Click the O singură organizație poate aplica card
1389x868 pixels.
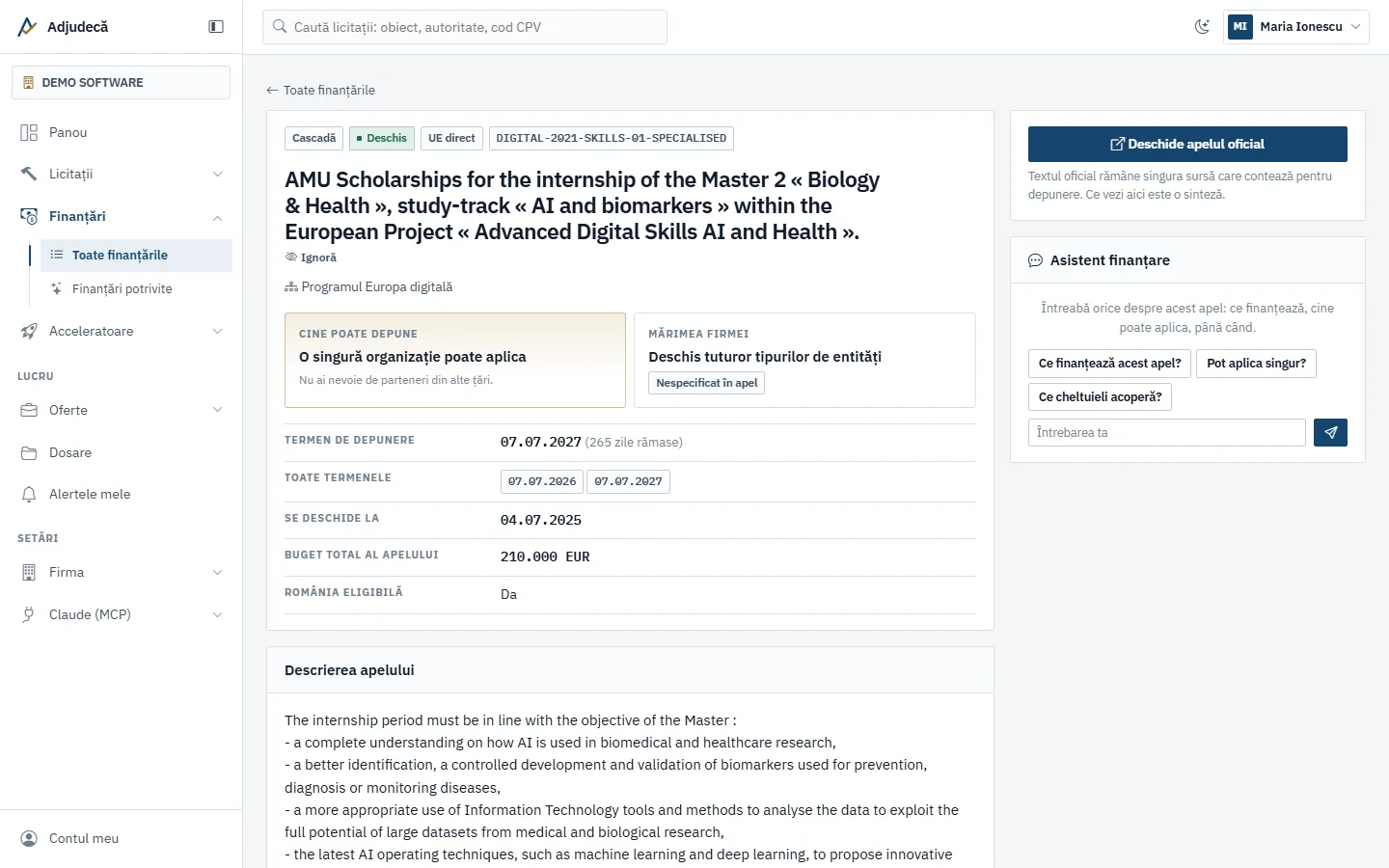(455, 360)
